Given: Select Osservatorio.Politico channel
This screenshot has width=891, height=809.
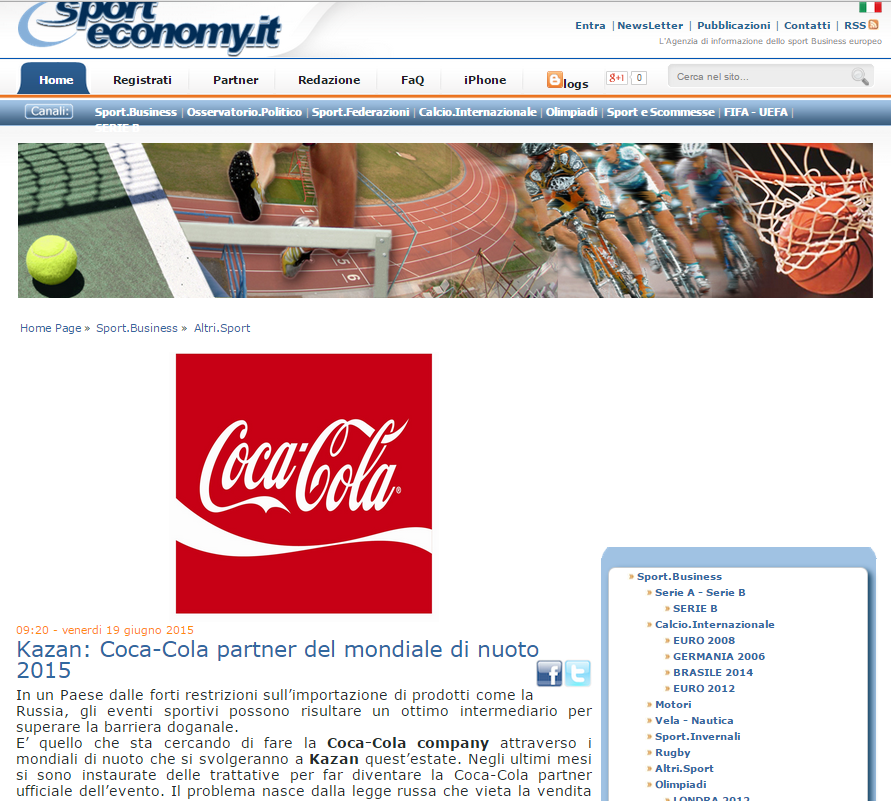Looking at the screenshot, I should point(244,112).
